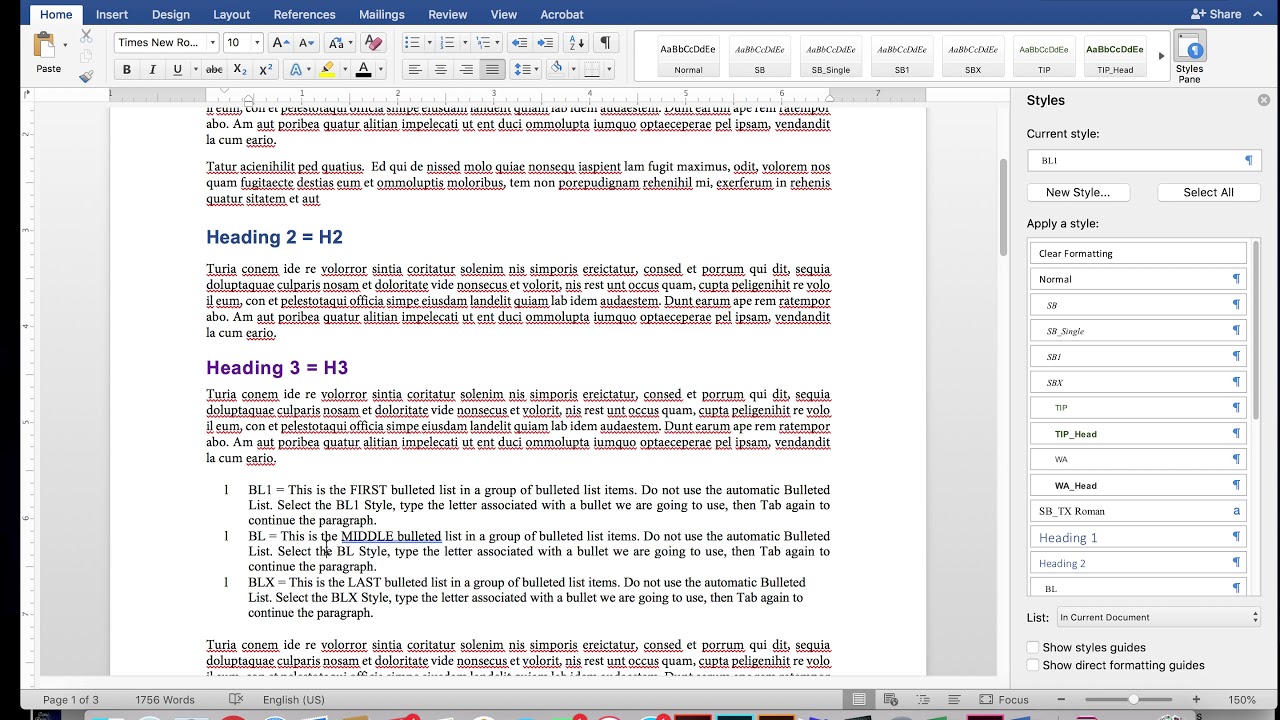Toggle Subscript X2 formatting

[x=240, y=70]
